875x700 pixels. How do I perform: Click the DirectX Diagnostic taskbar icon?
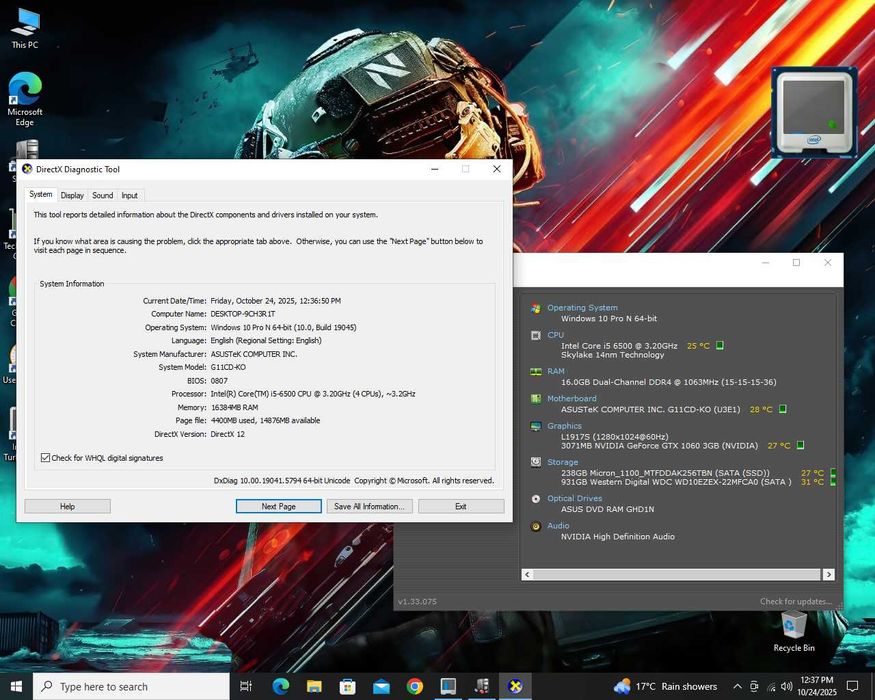click(x=515, y=686)
